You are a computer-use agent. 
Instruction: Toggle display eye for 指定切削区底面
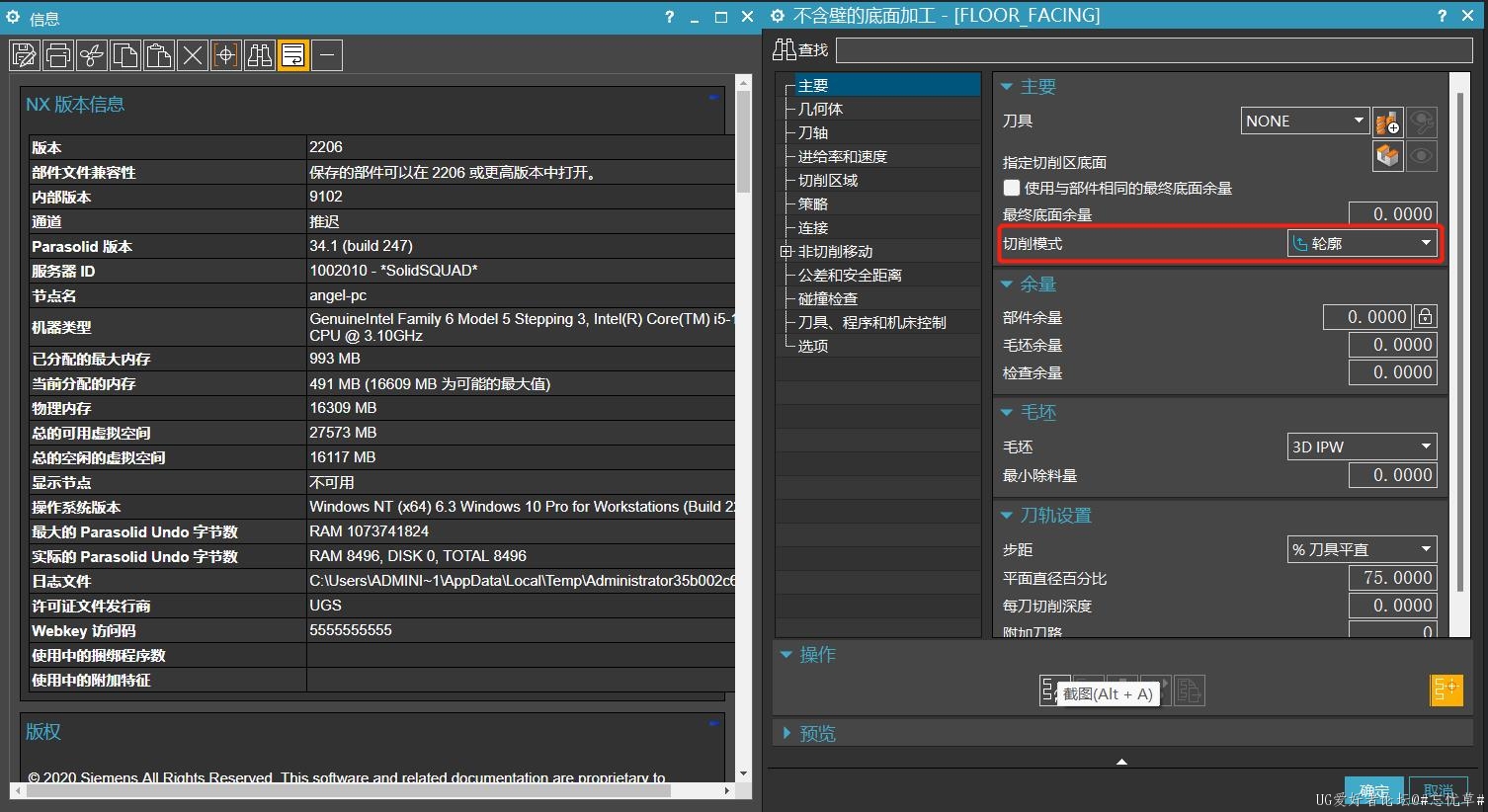pyautogui.click(x=1422, y=156)
